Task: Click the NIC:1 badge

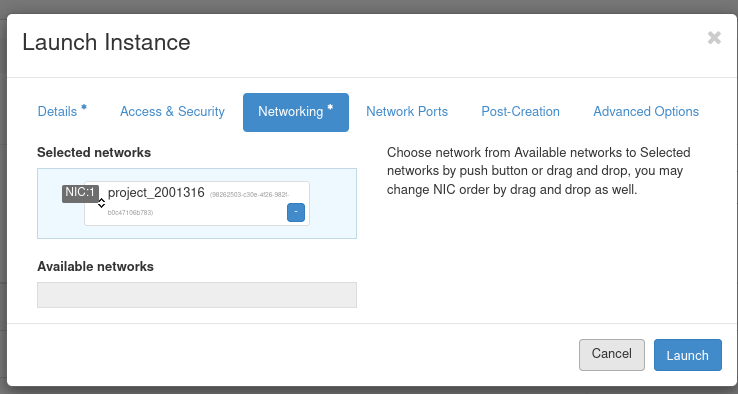Action: 80,193
